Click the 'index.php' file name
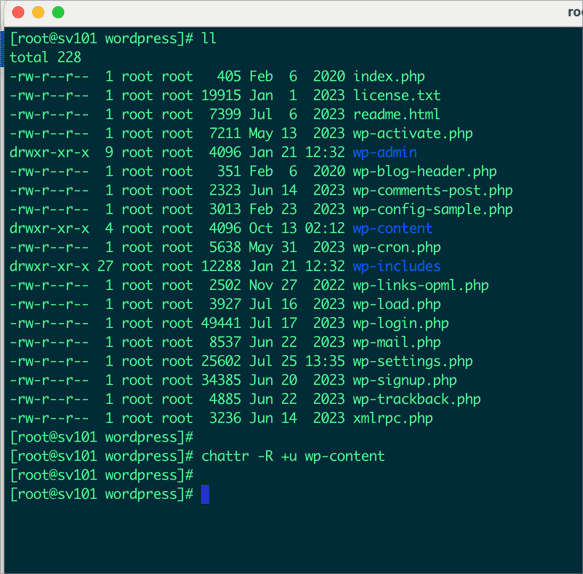The width and height of the screenshot is (583, 574). point(389,76)
